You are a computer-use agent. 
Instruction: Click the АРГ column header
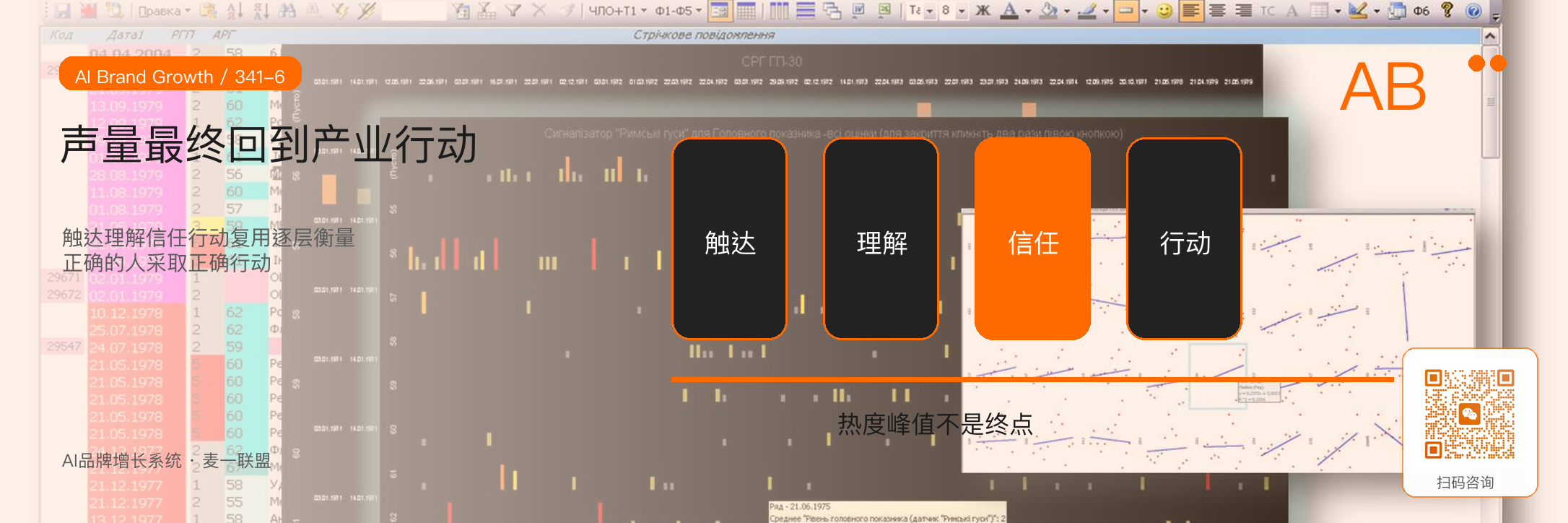click(223, 35)
